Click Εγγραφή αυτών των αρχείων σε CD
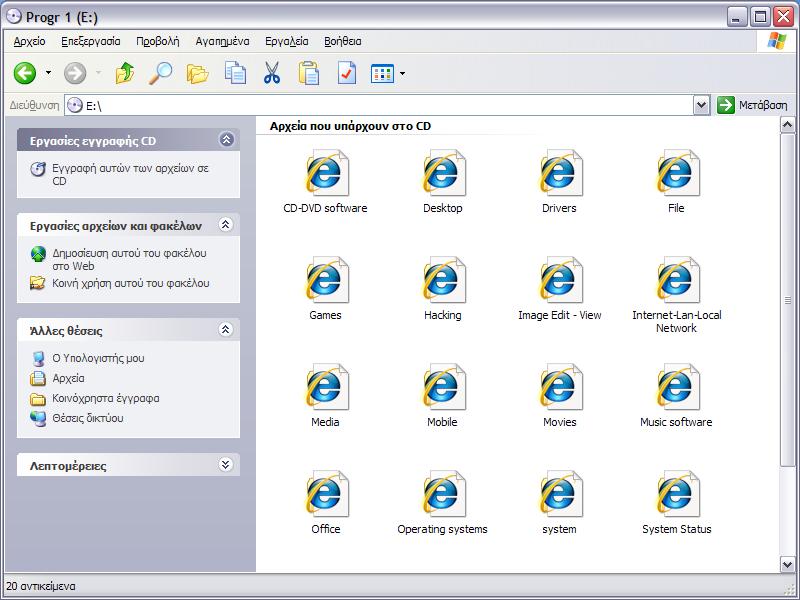Screen dimensions: 800x600 tap(131, 174)
